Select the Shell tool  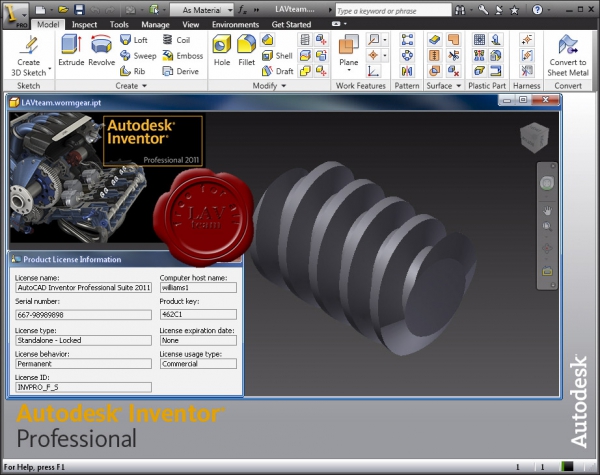(277, 55)
